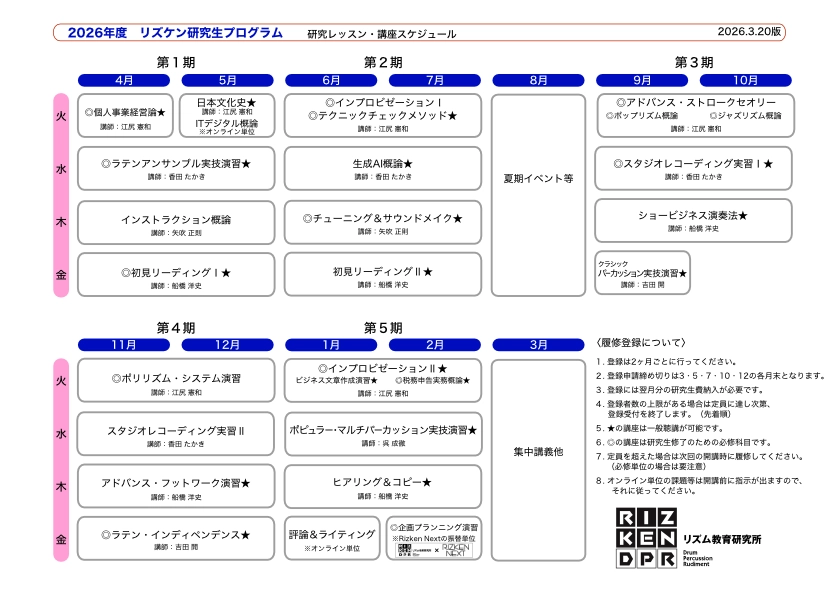Click the pink 金 label in bottom schedule
This screenshot has height=592, width=840.
click(x=61, y=538)
